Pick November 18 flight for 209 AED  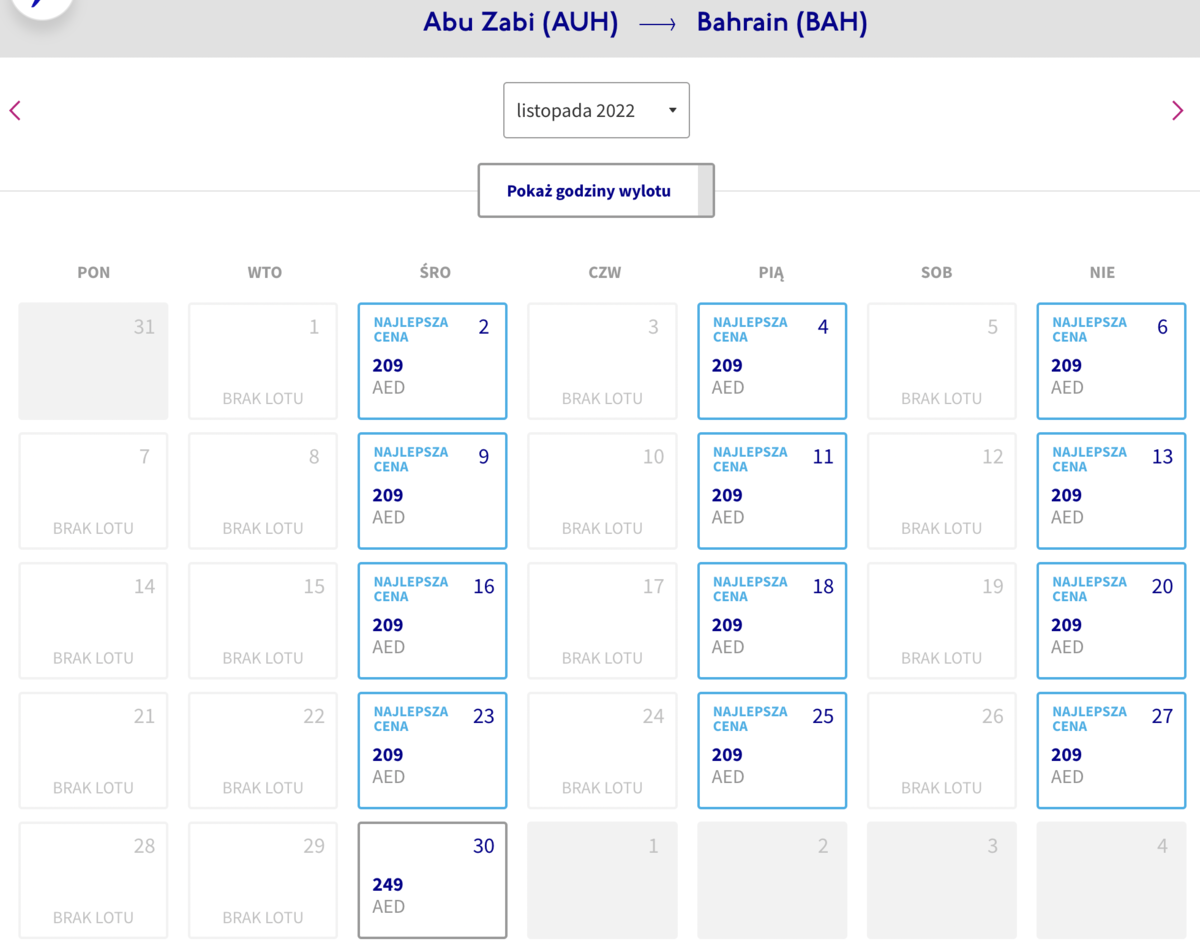[772, 621]
